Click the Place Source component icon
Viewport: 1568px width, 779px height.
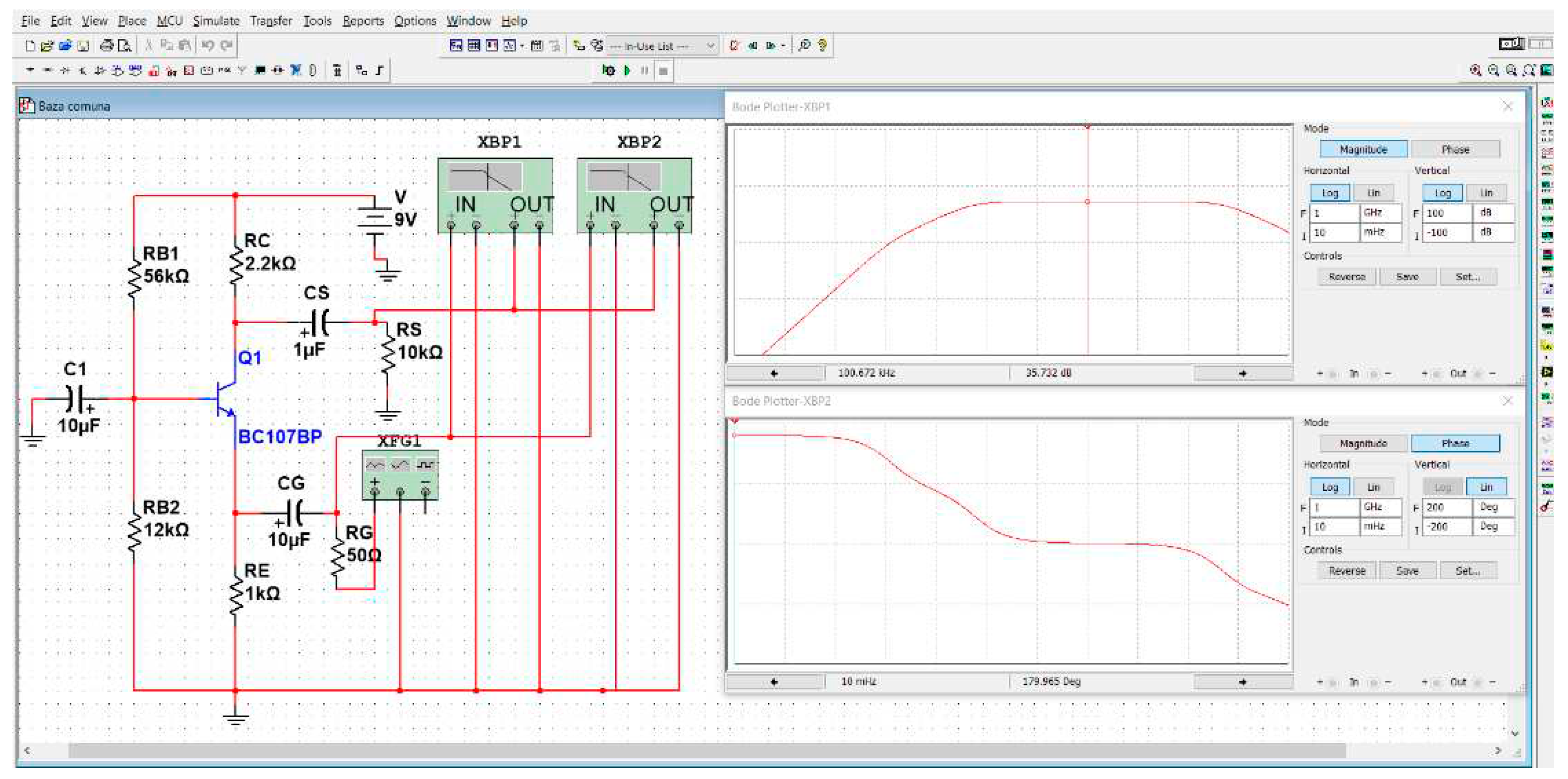[x=30, y=71]
